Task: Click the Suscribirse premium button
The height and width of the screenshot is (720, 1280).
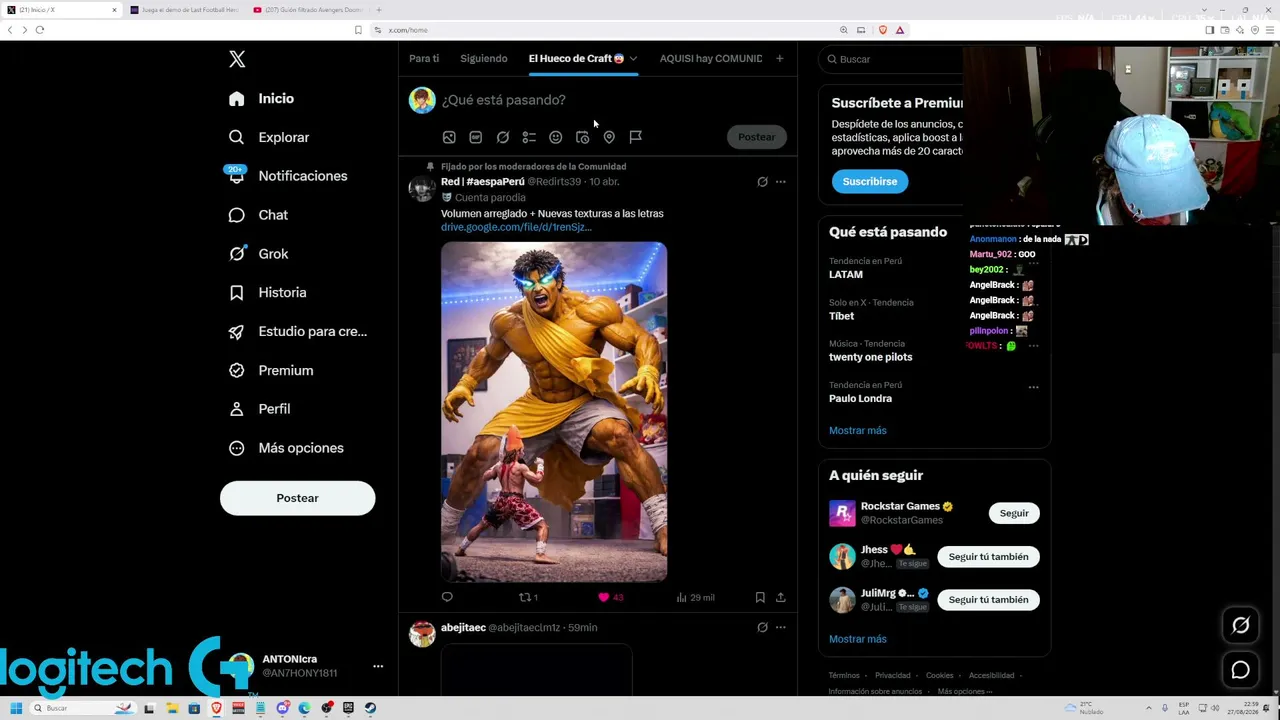Action: [x=869, y=182]
